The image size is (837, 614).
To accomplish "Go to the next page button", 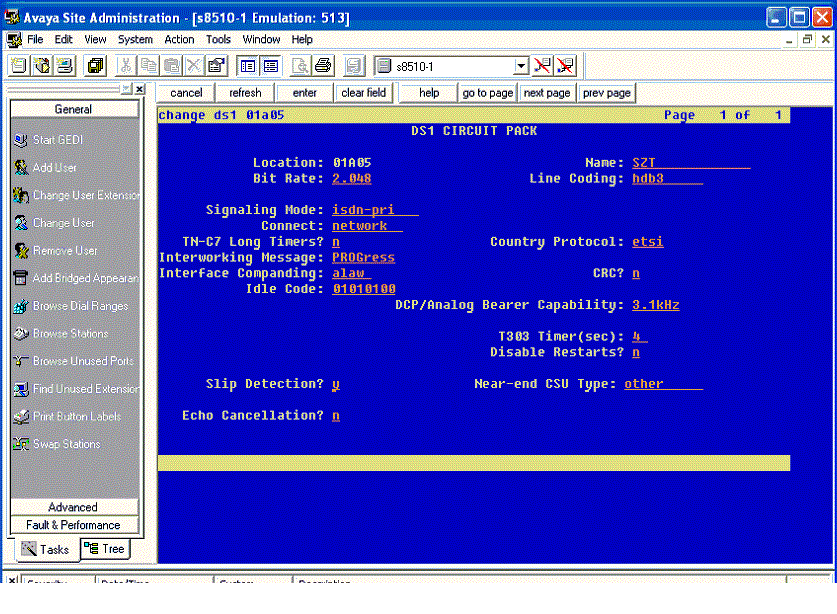I will pos(547,93).
